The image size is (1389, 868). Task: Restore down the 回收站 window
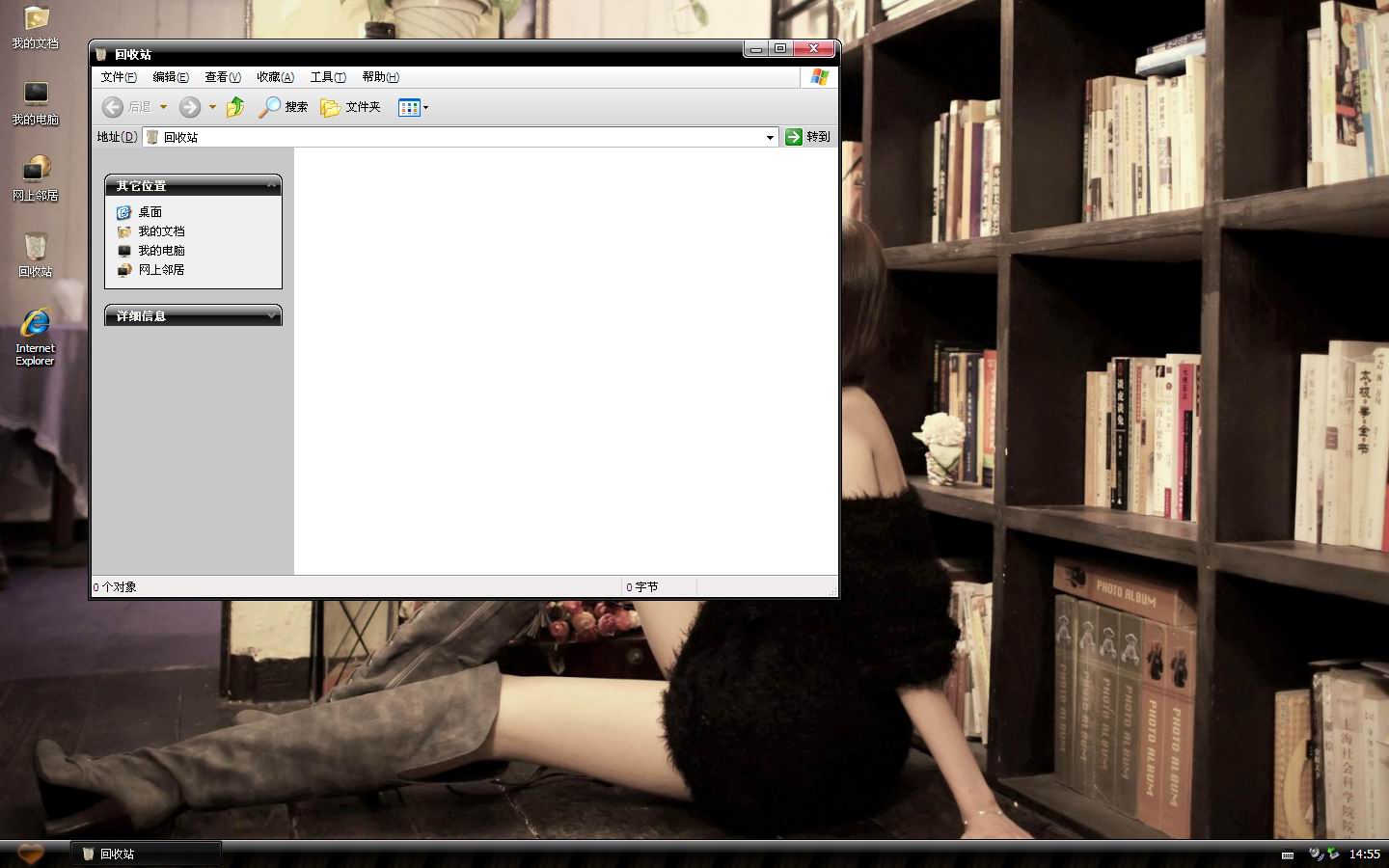point(780,48)
